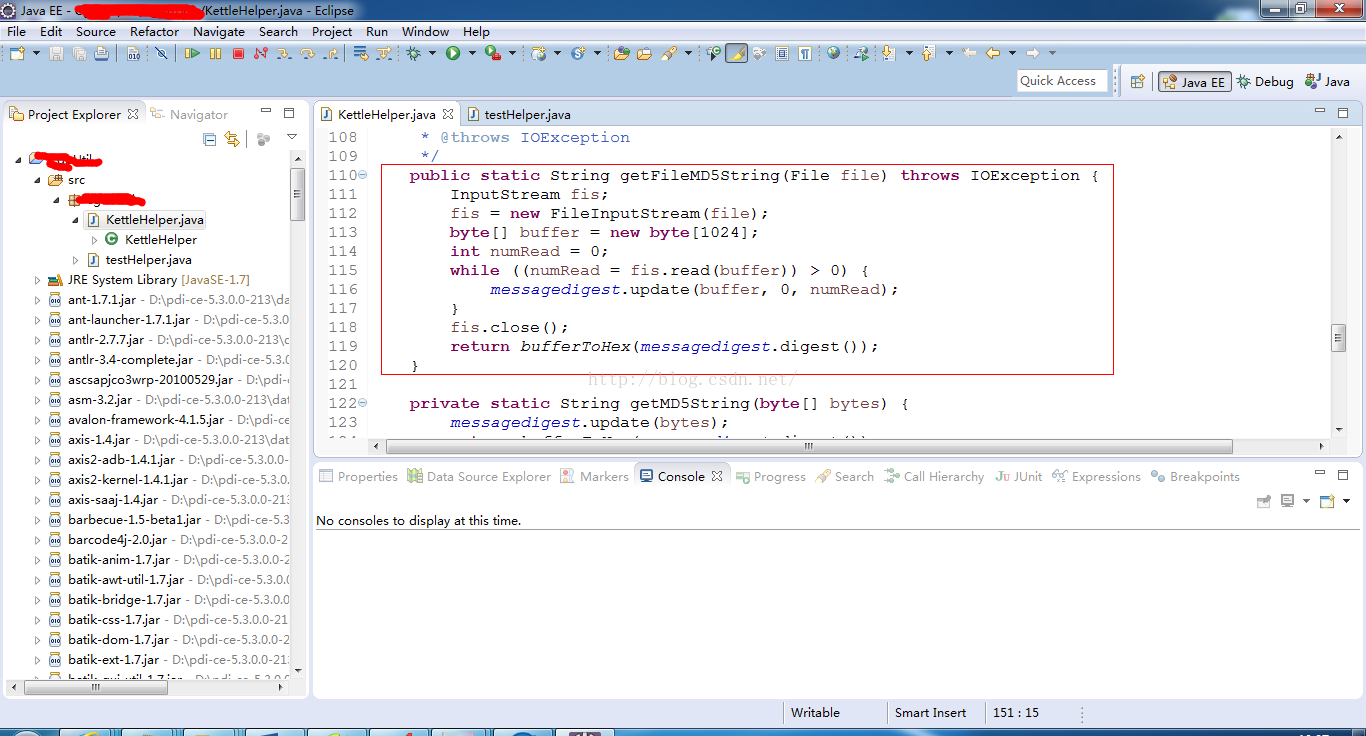Click the Open Perspective icon
The width and height of the screenshot is (1366, 736).
point(1137,82)
